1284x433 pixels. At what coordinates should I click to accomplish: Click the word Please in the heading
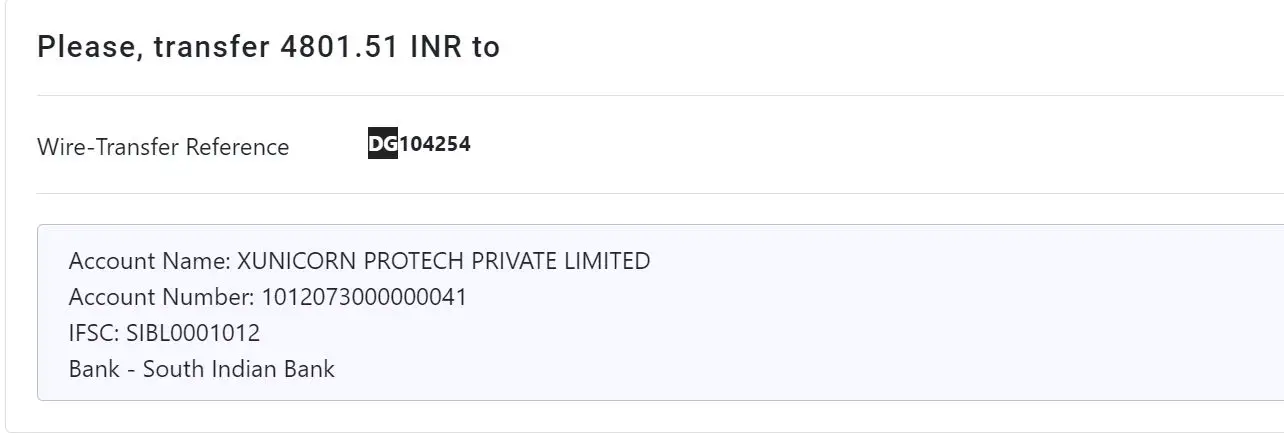click(87, 47)
